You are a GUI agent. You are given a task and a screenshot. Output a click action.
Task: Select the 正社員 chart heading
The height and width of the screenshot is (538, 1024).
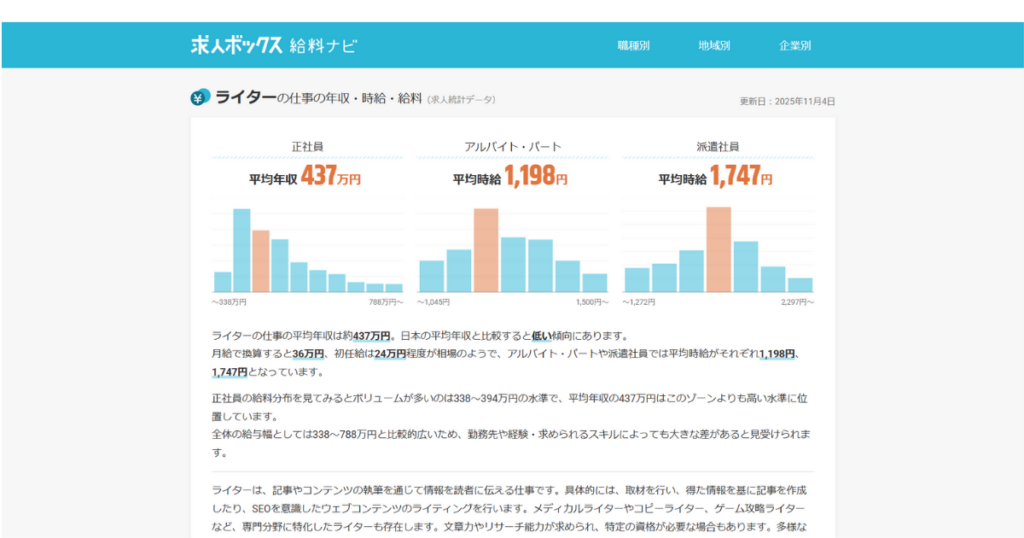[307, 147]
